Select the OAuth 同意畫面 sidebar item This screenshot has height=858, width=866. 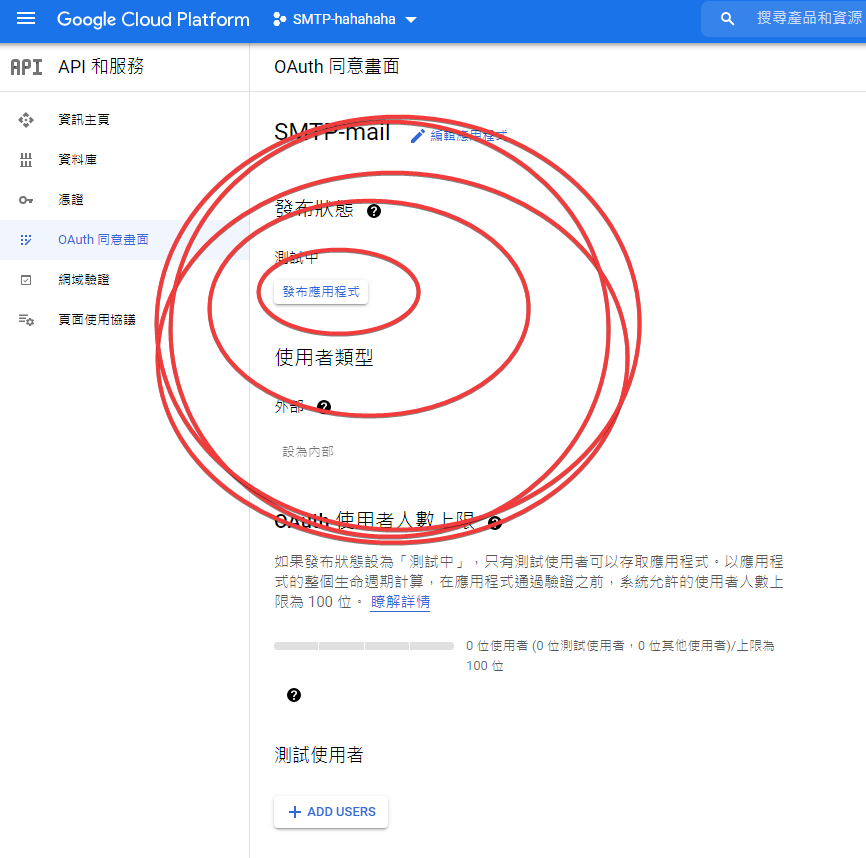tap(124, 240)
